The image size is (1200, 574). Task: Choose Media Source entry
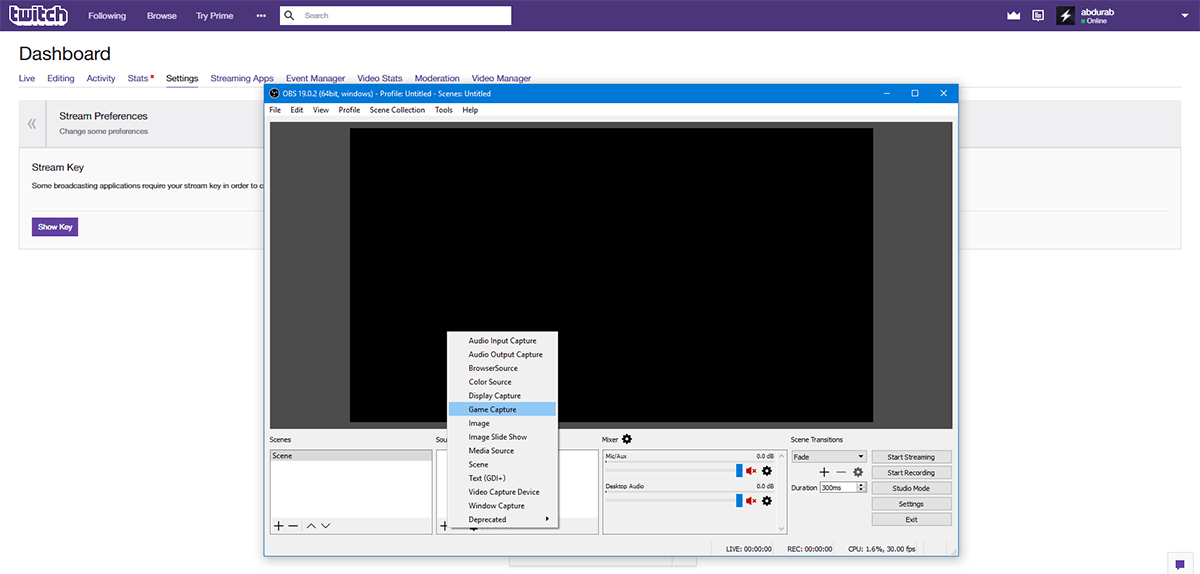click(502, 451)
